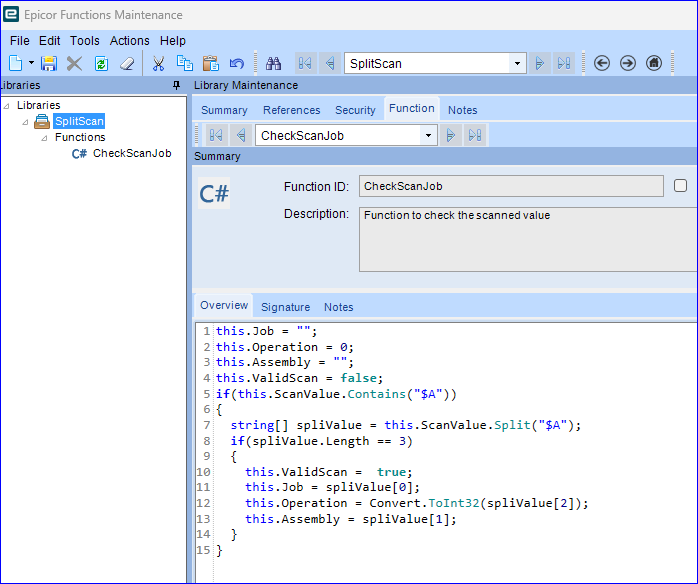Click the green Refresh toolbar icon
Viewport: 698px width, 584px height.
[x=101, y=63]
